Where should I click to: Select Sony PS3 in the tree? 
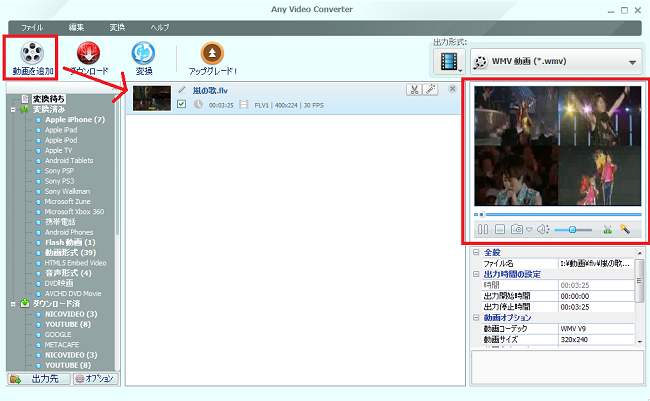[59, 181]
